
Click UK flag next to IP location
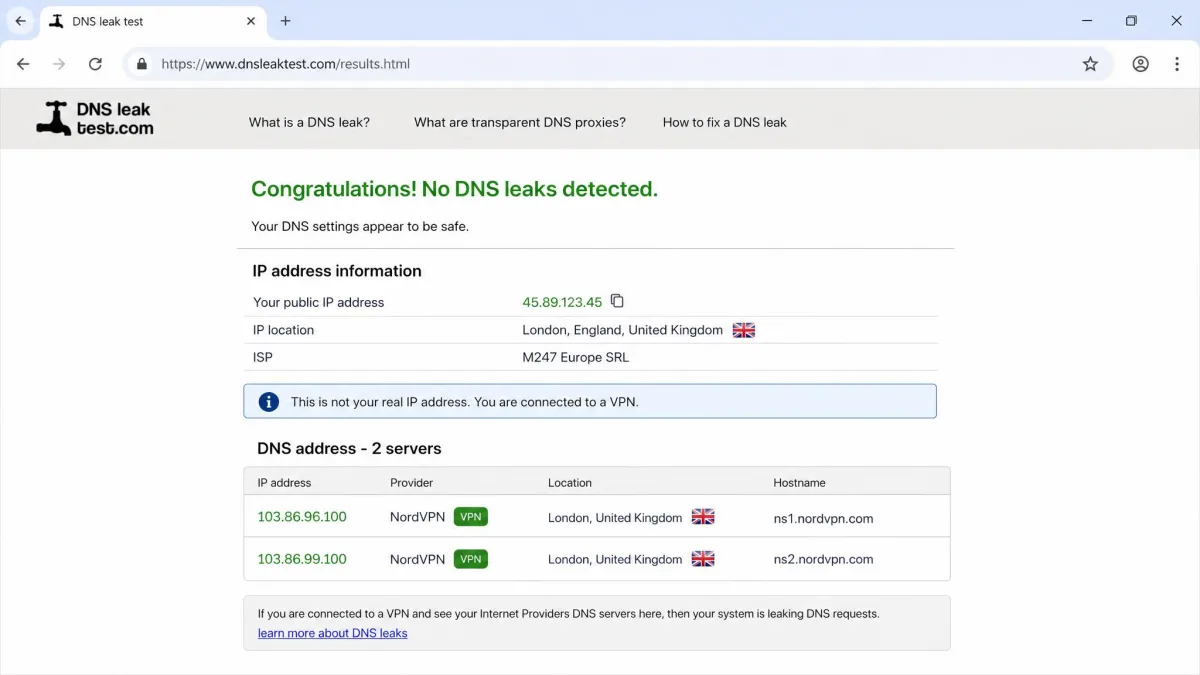click(744, 330)
